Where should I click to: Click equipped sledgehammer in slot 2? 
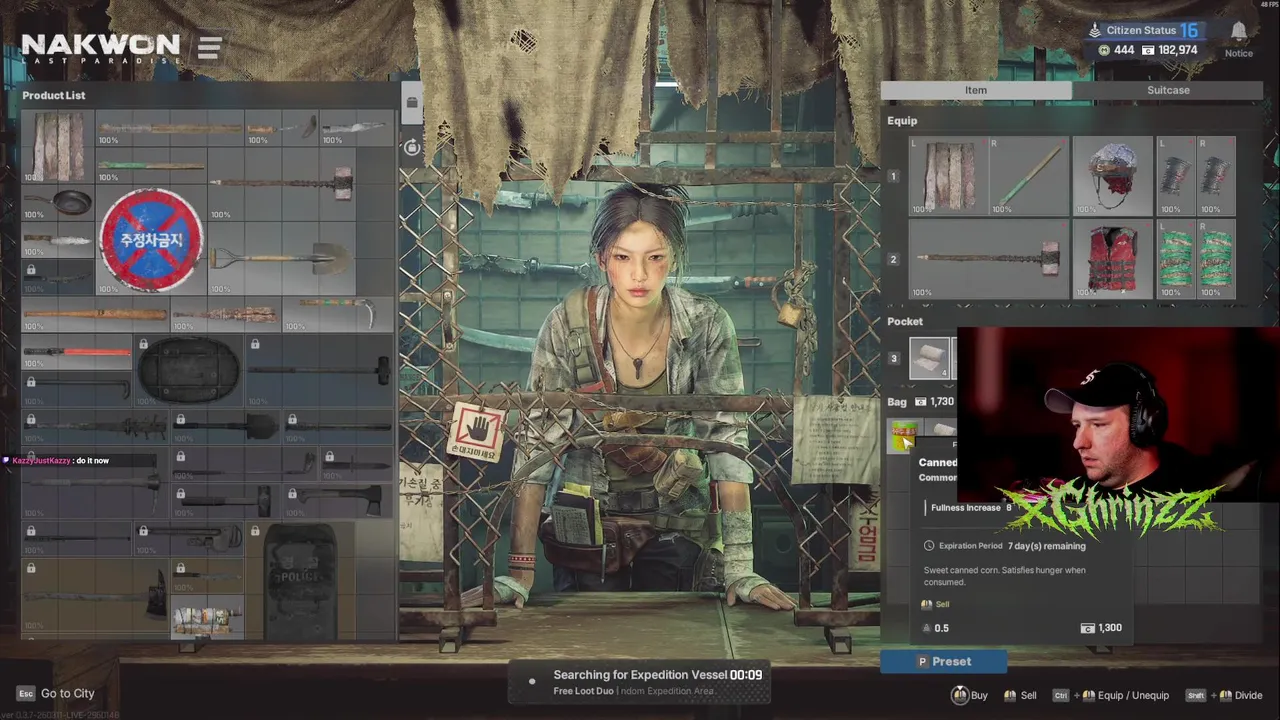989,259
